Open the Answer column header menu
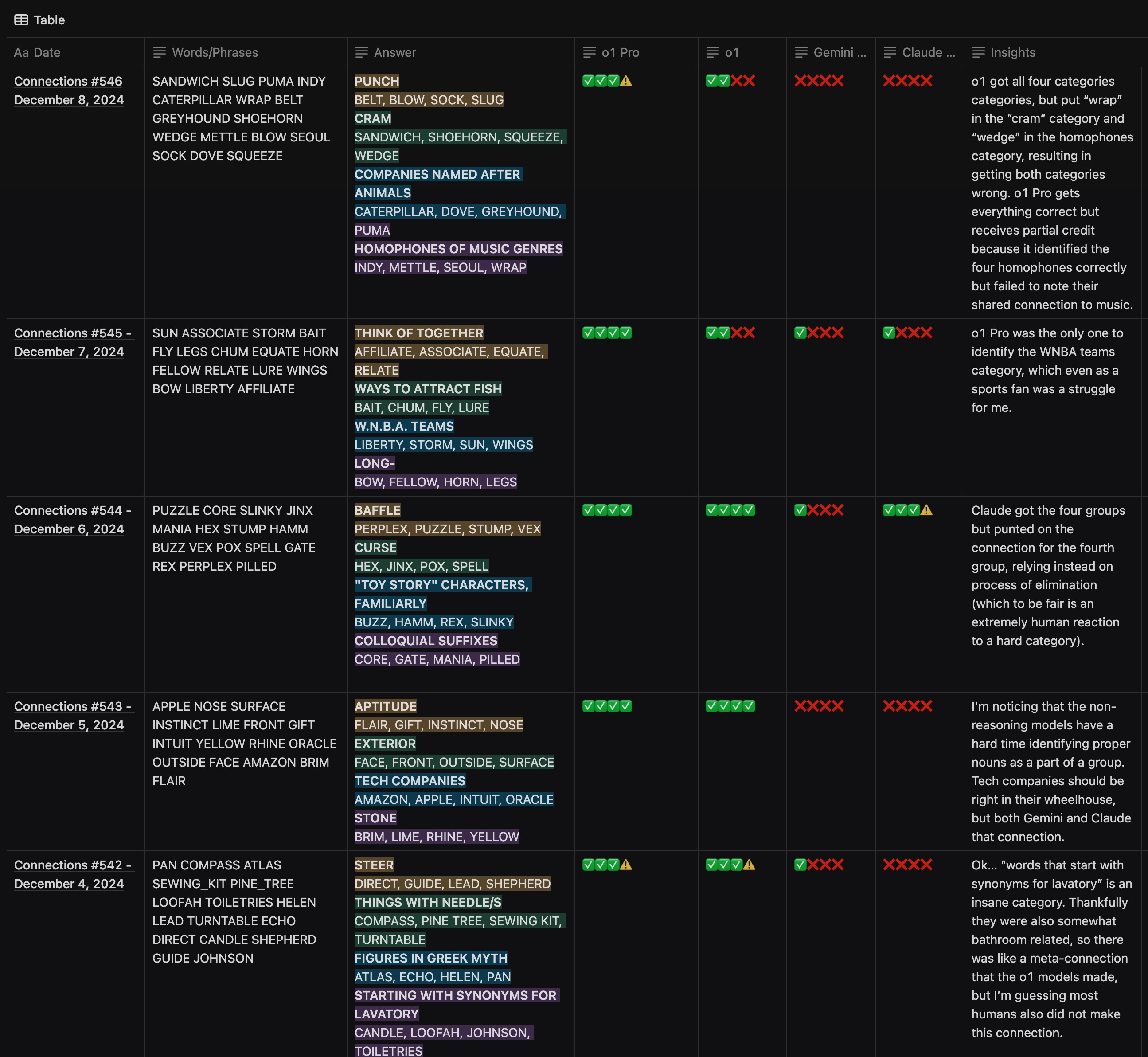 pyautogui.click(x=461, y=53)
